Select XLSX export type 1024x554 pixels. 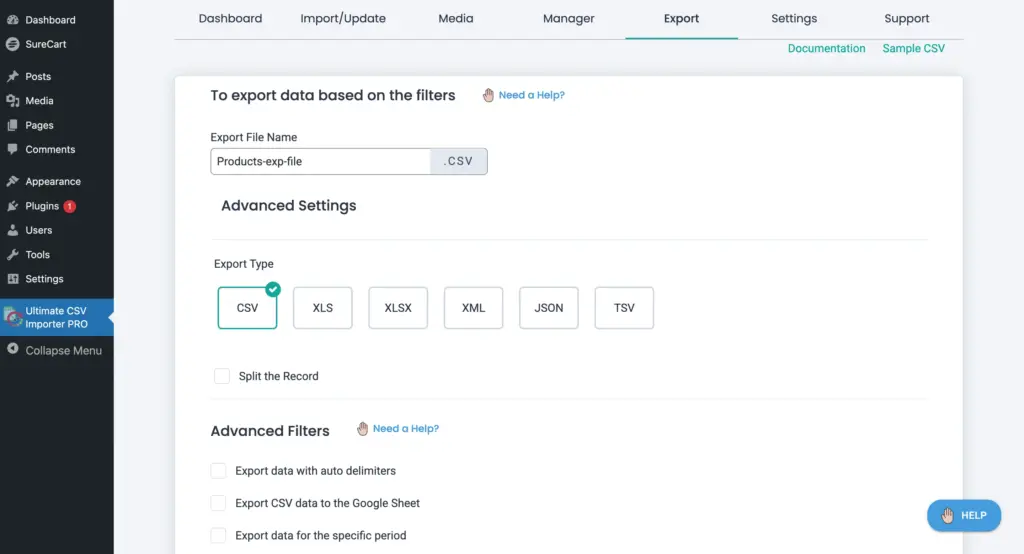398,308
